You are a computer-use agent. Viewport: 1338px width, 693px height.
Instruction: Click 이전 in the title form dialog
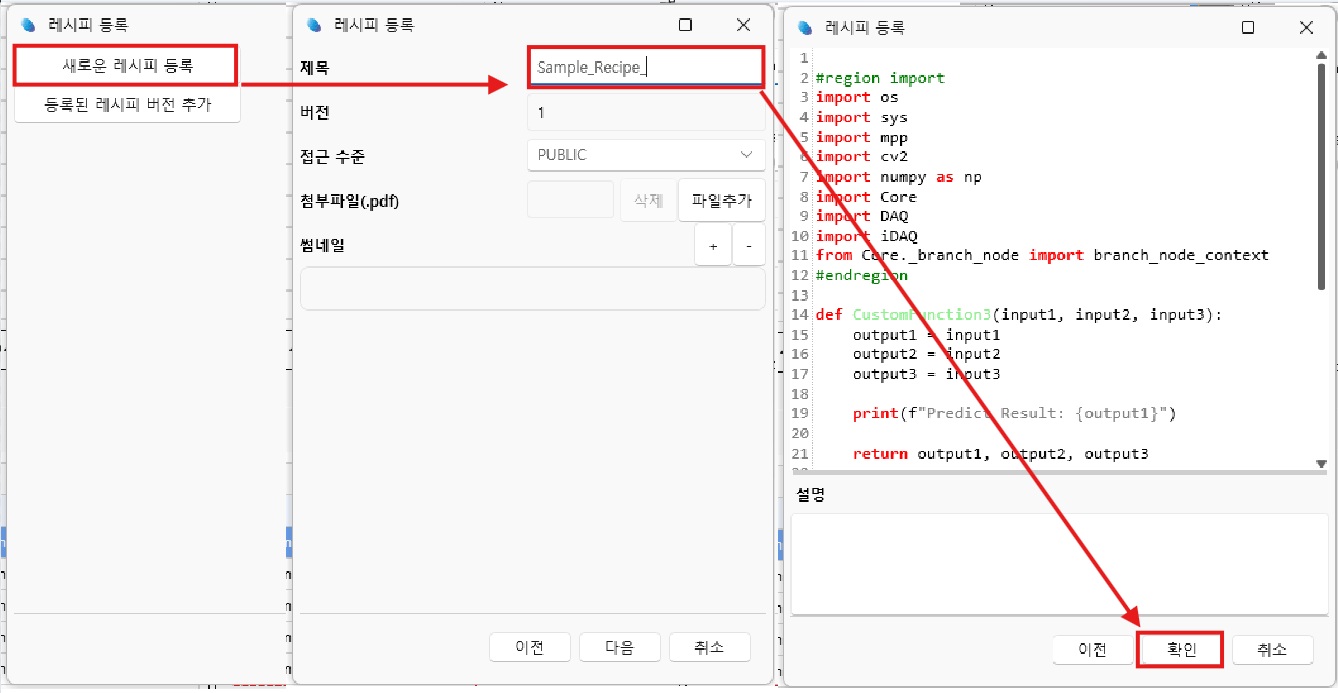529,647
